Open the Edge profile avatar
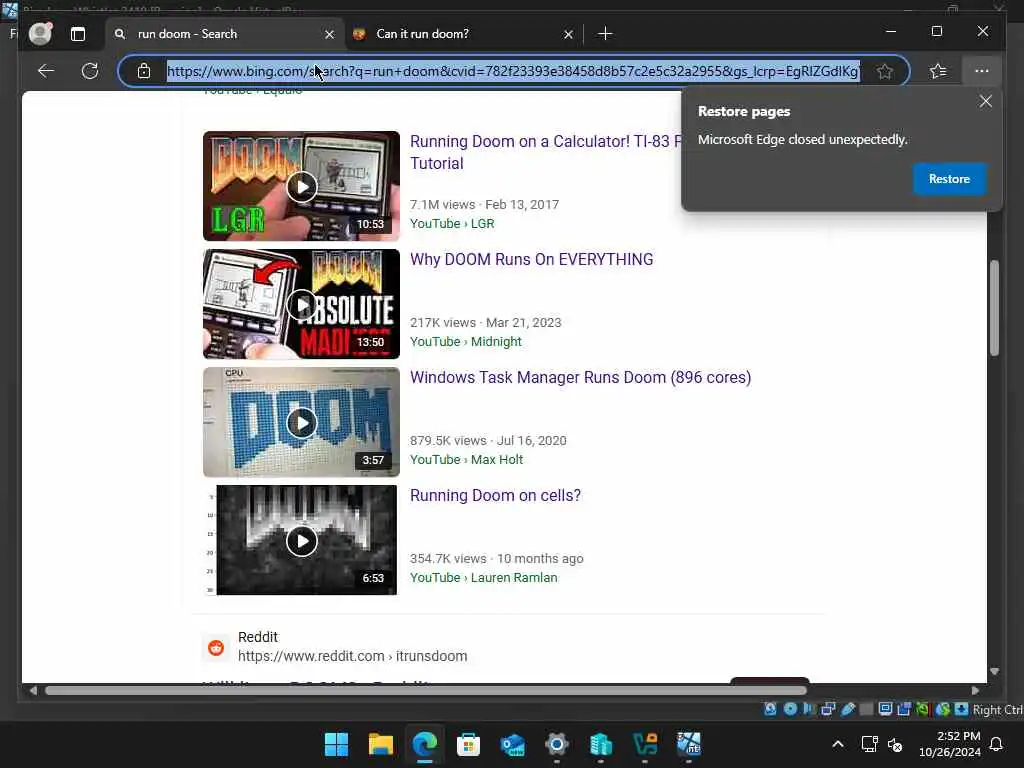 coord(40,33)
